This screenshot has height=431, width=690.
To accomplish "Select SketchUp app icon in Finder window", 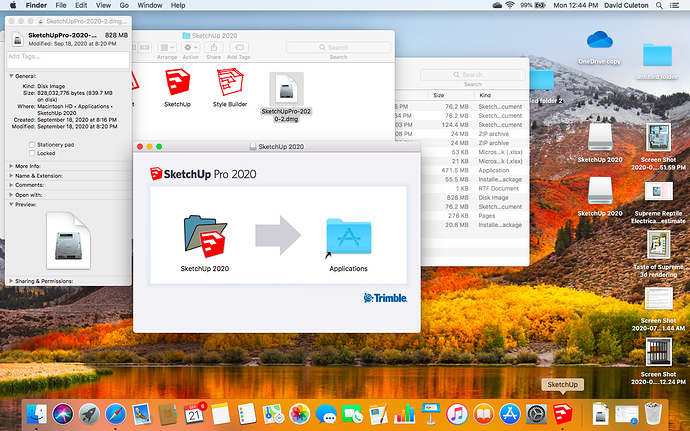I will click(177, 82).
